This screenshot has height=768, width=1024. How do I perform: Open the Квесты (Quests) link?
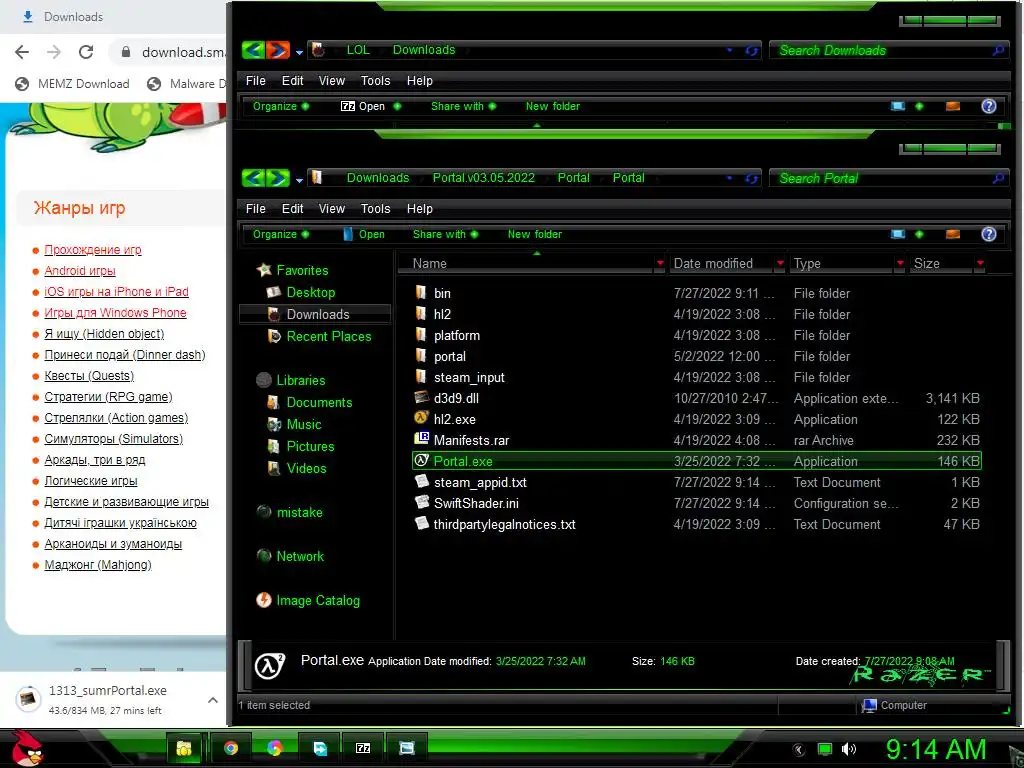89,376
